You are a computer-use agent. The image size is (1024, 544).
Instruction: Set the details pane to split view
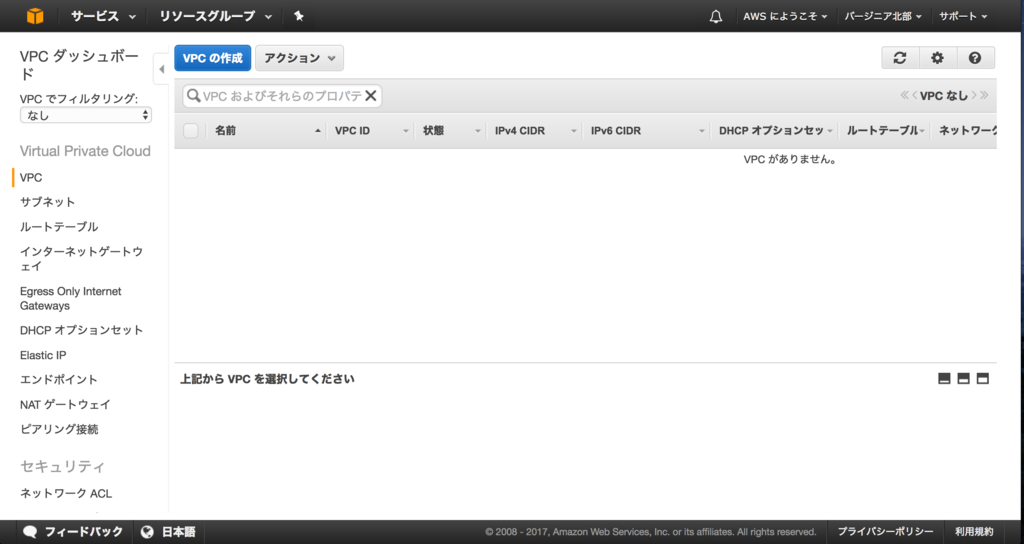click(963, 379)
